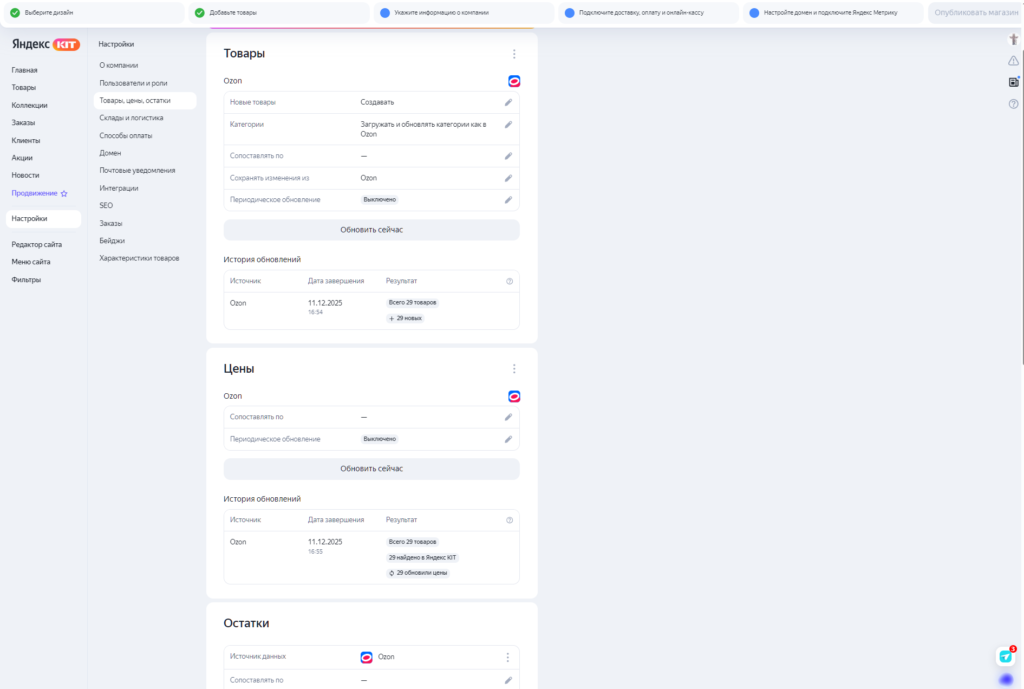Click the Ozon logo in the Товары card
This screenshot has height=689, width=1024.
pos(514,81)
